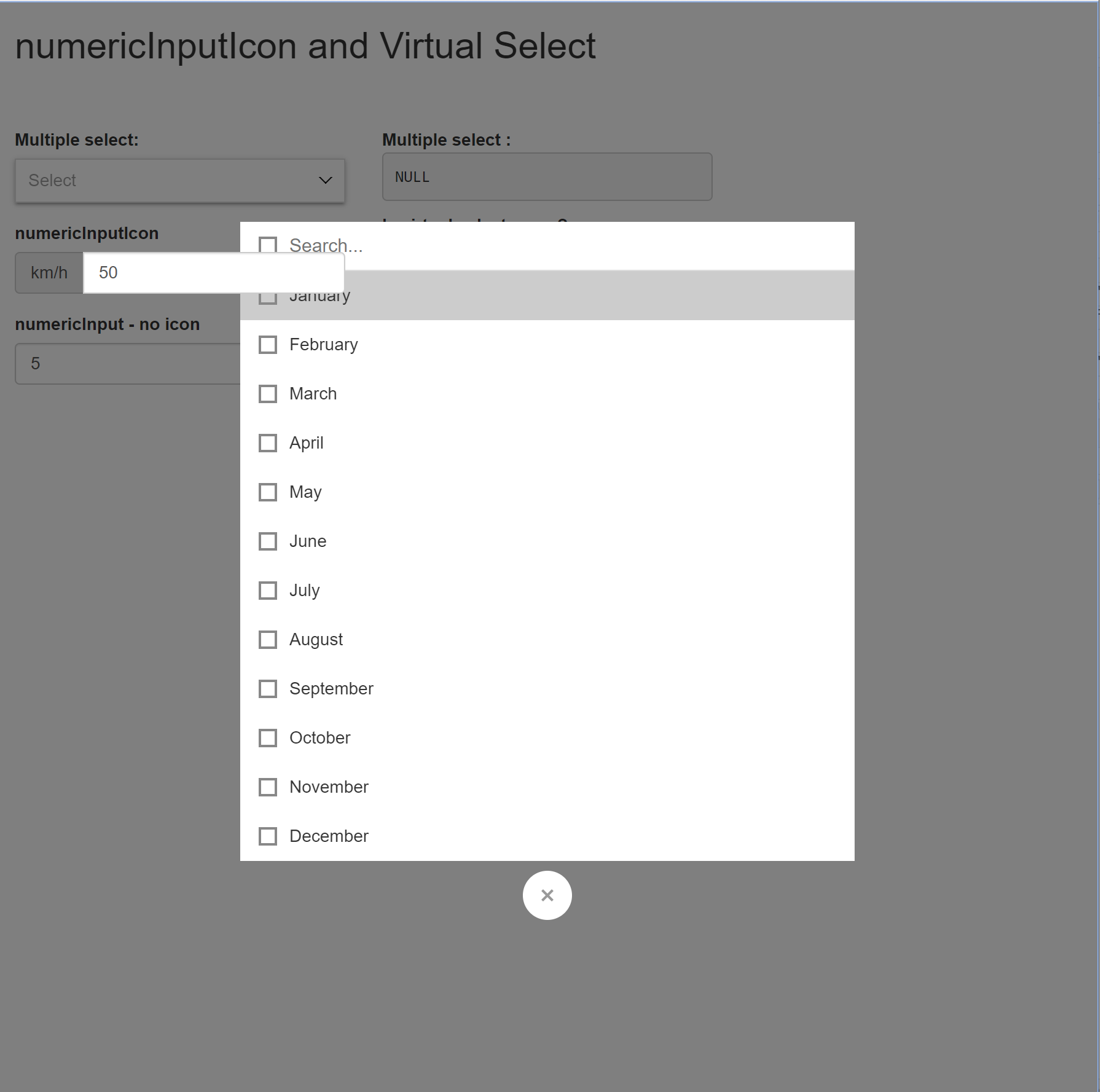This screenshot has height=1092, width=1101.
Task: Select the August checkbox
Action: tap(267, 639)
